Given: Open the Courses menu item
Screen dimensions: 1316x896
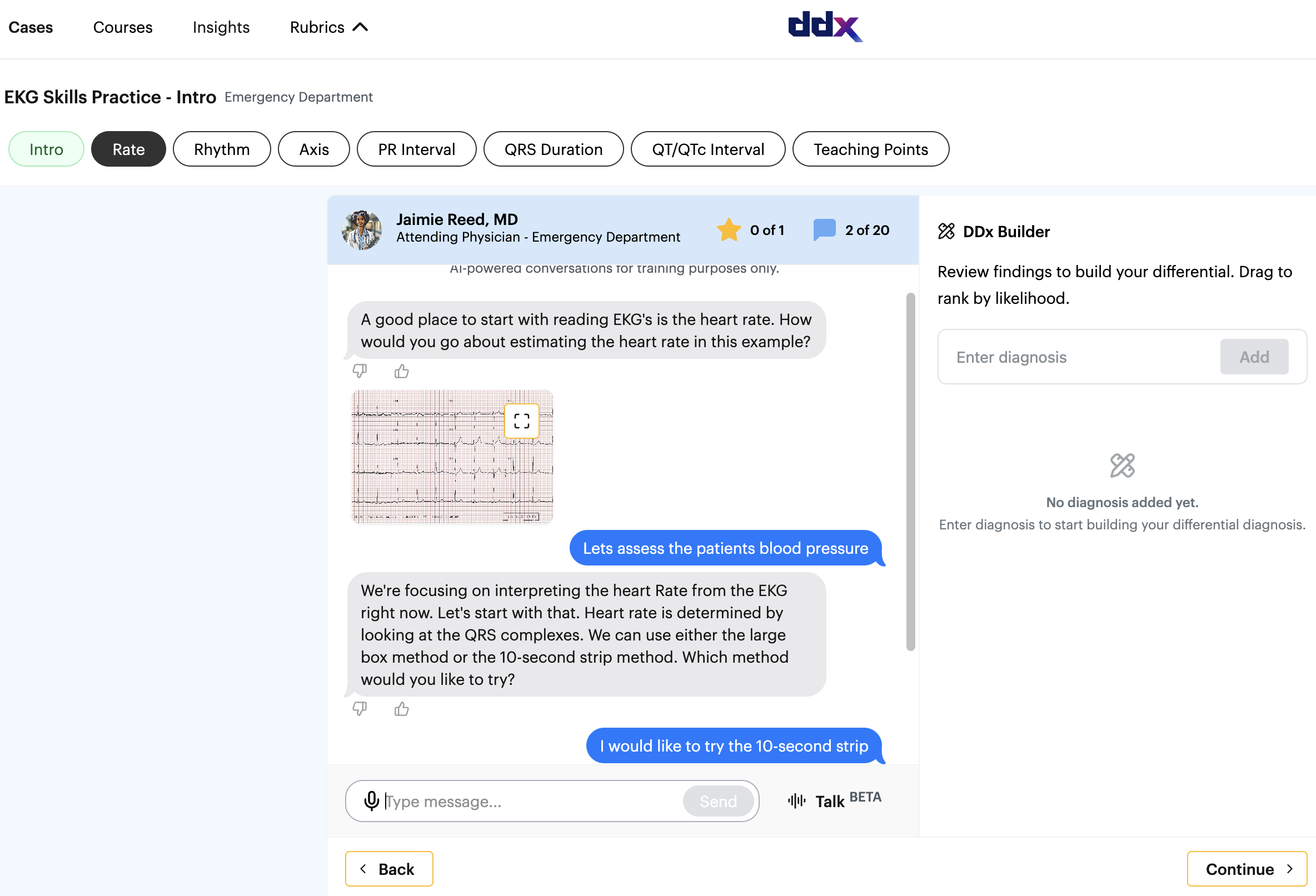Looking at the screenshot, I should [x=122, y=27].
